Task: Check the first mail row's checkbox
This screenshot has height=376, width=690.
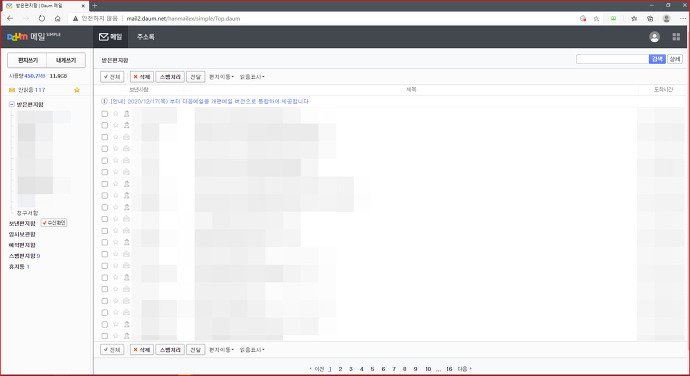Action: coord(105,114)
